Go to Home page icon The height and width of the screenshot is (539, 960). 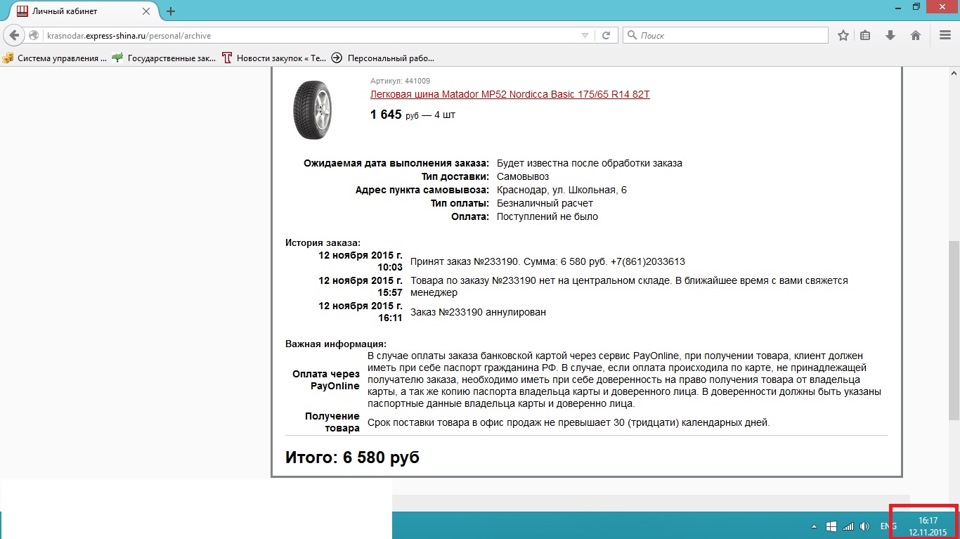[915, 36]
